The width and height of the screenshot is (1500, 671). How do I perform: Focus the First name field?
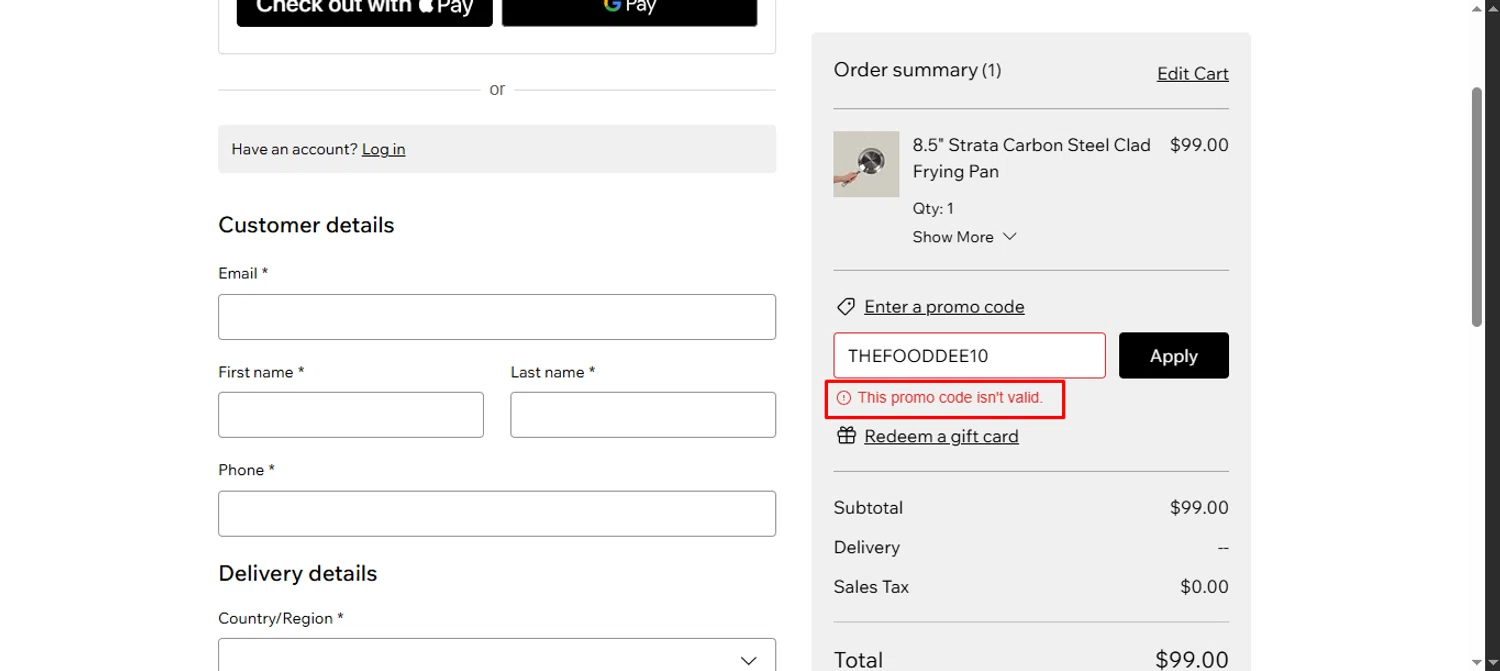click(x=351, y=415)
